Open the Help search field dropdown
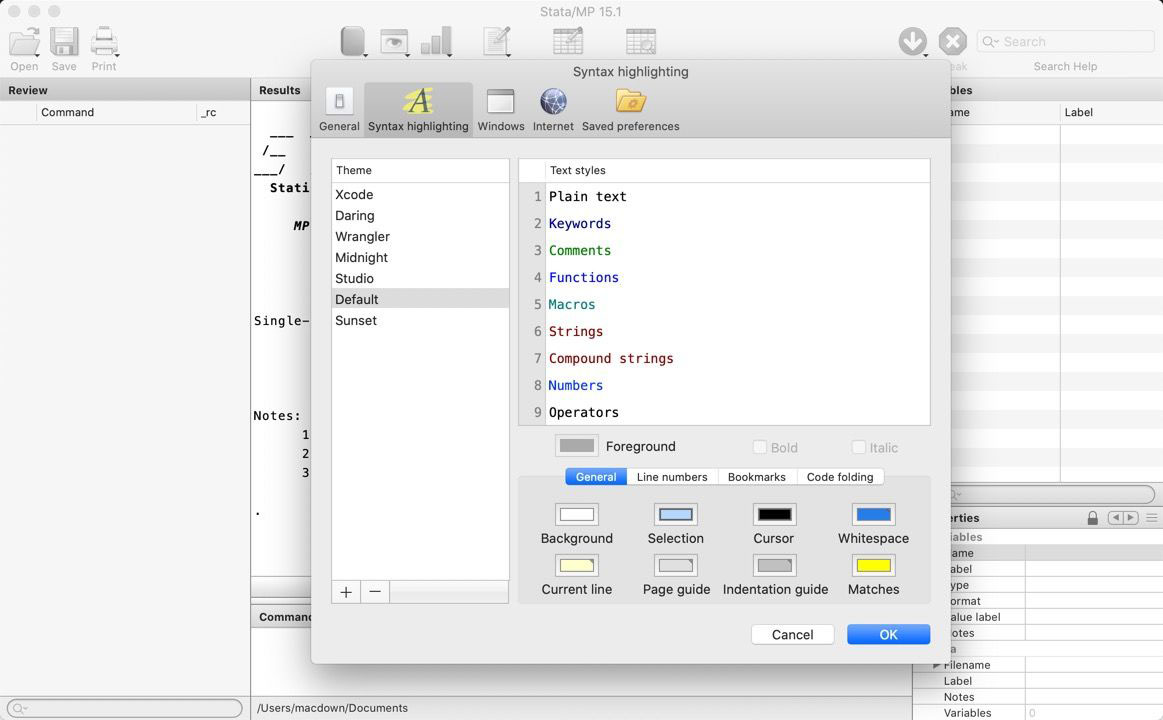The width and height of the screenshot is (1163, 720). tap(991, 42)
